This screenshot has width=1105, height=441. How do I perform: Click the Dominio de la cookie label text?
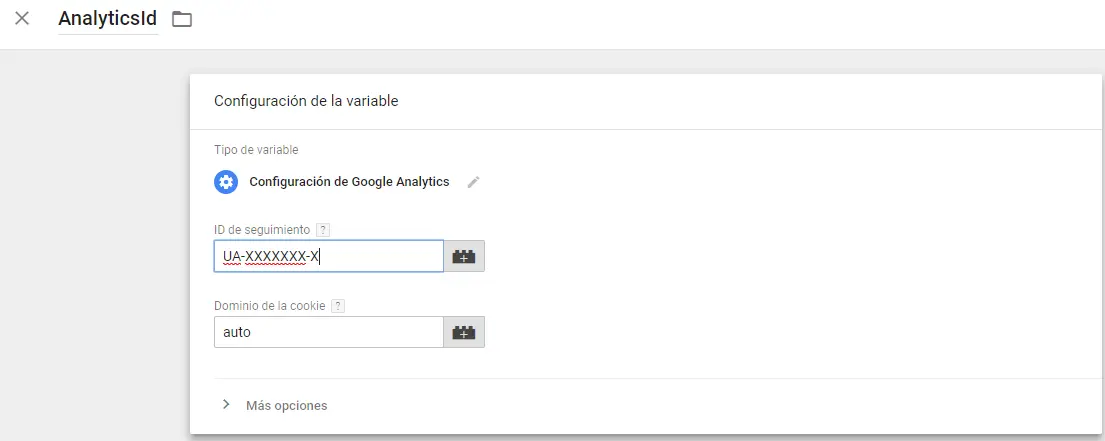click(270, 306)
